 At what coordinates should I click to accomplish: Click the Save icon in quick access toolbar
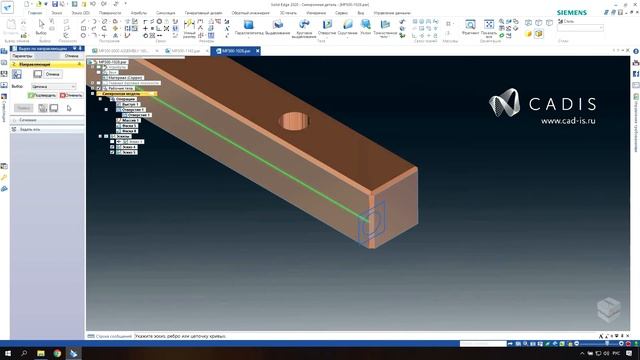tap(55, 4)
